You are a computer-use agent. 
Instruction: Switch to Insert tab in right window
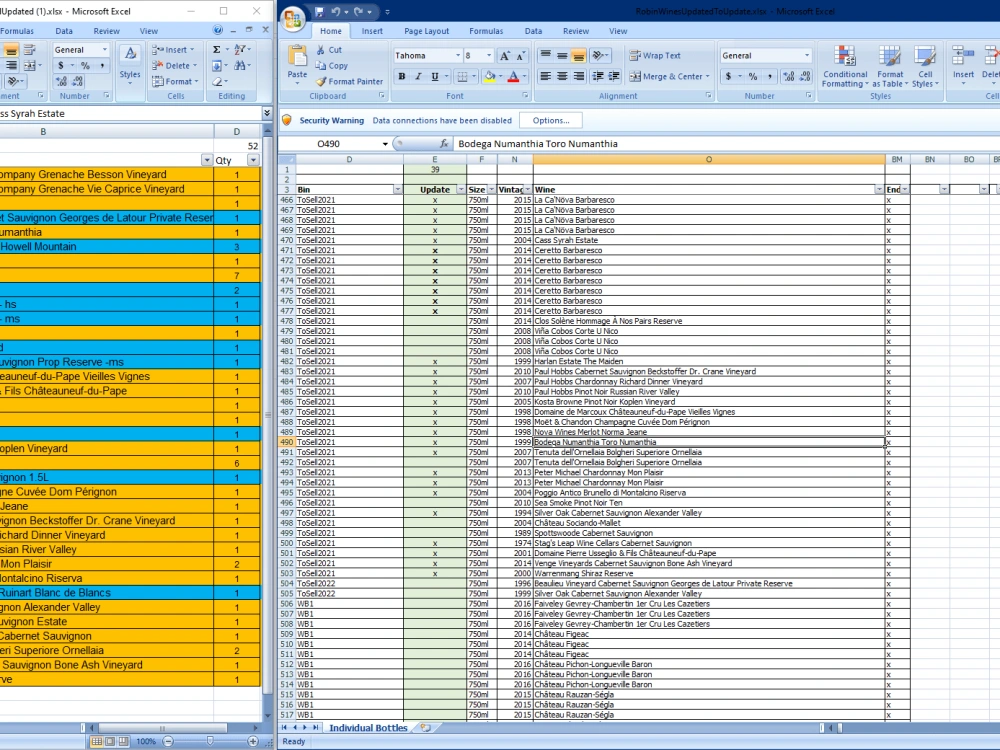pyautogui.click(x=372, y=31)
